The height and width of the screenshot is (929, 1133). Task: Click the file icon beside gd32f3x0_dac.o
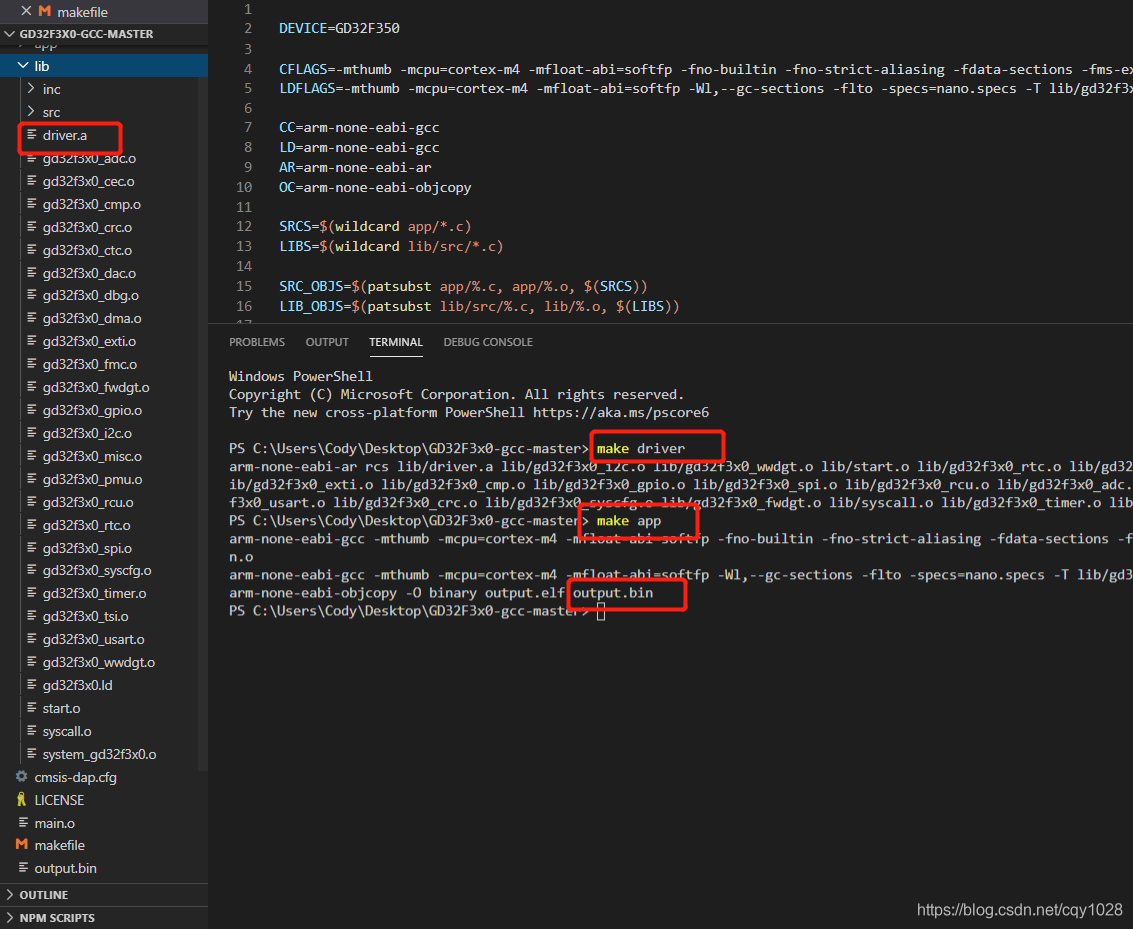pos(32,273)
